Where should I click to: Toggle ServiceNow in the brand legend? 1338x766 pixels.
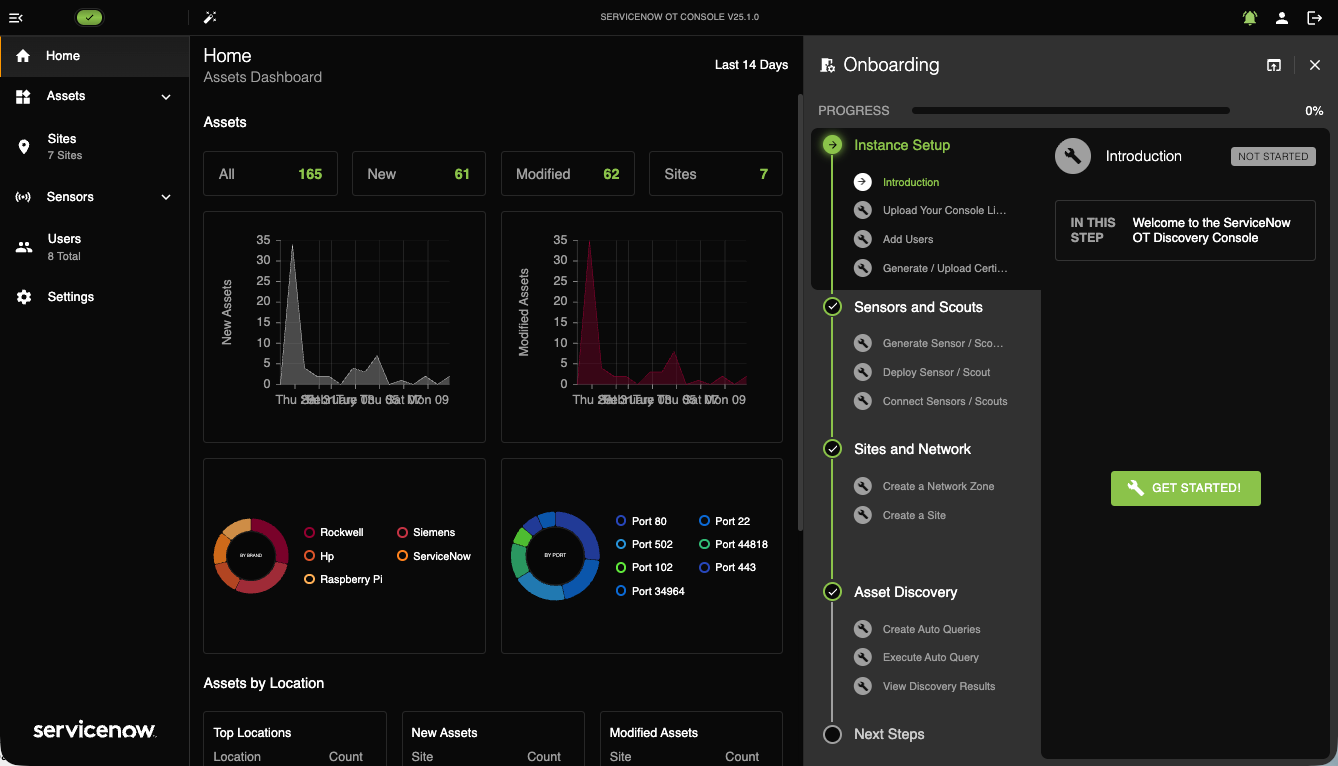434,556
